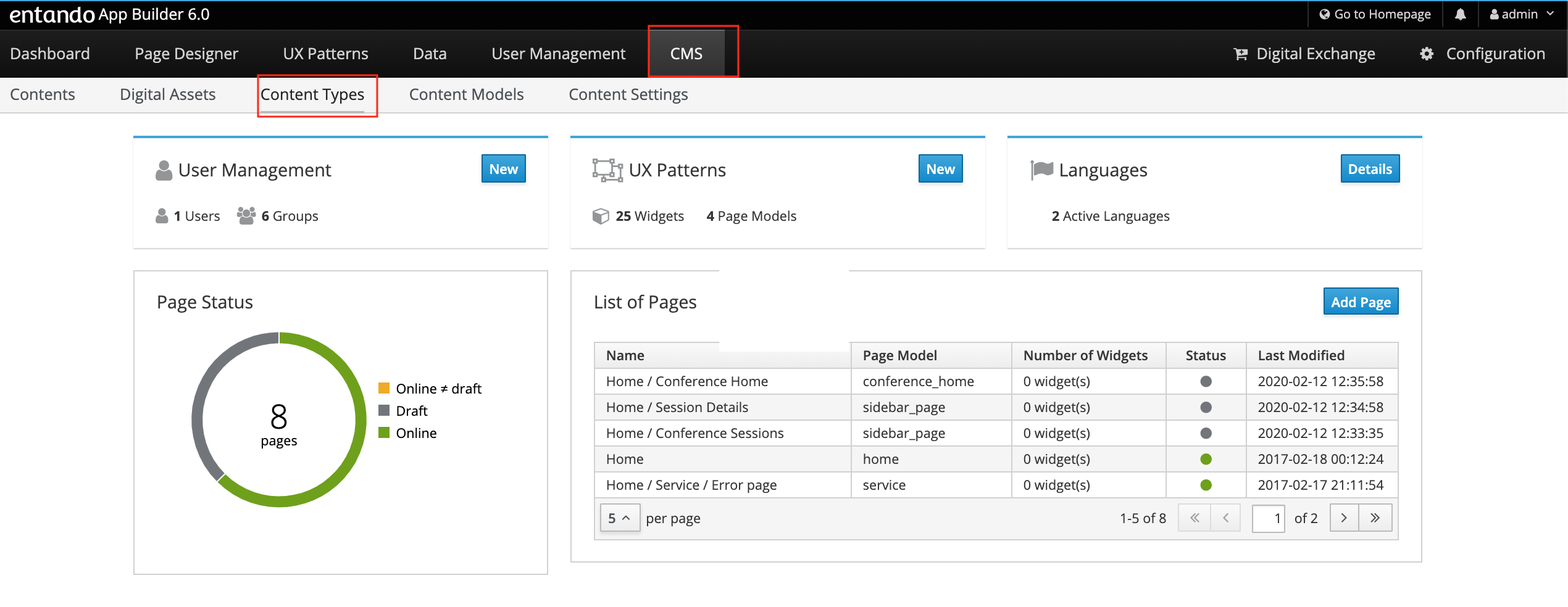The image size is (1568, 607).
Task: Open the admin user dropdown
Action: pos(1520,14)
